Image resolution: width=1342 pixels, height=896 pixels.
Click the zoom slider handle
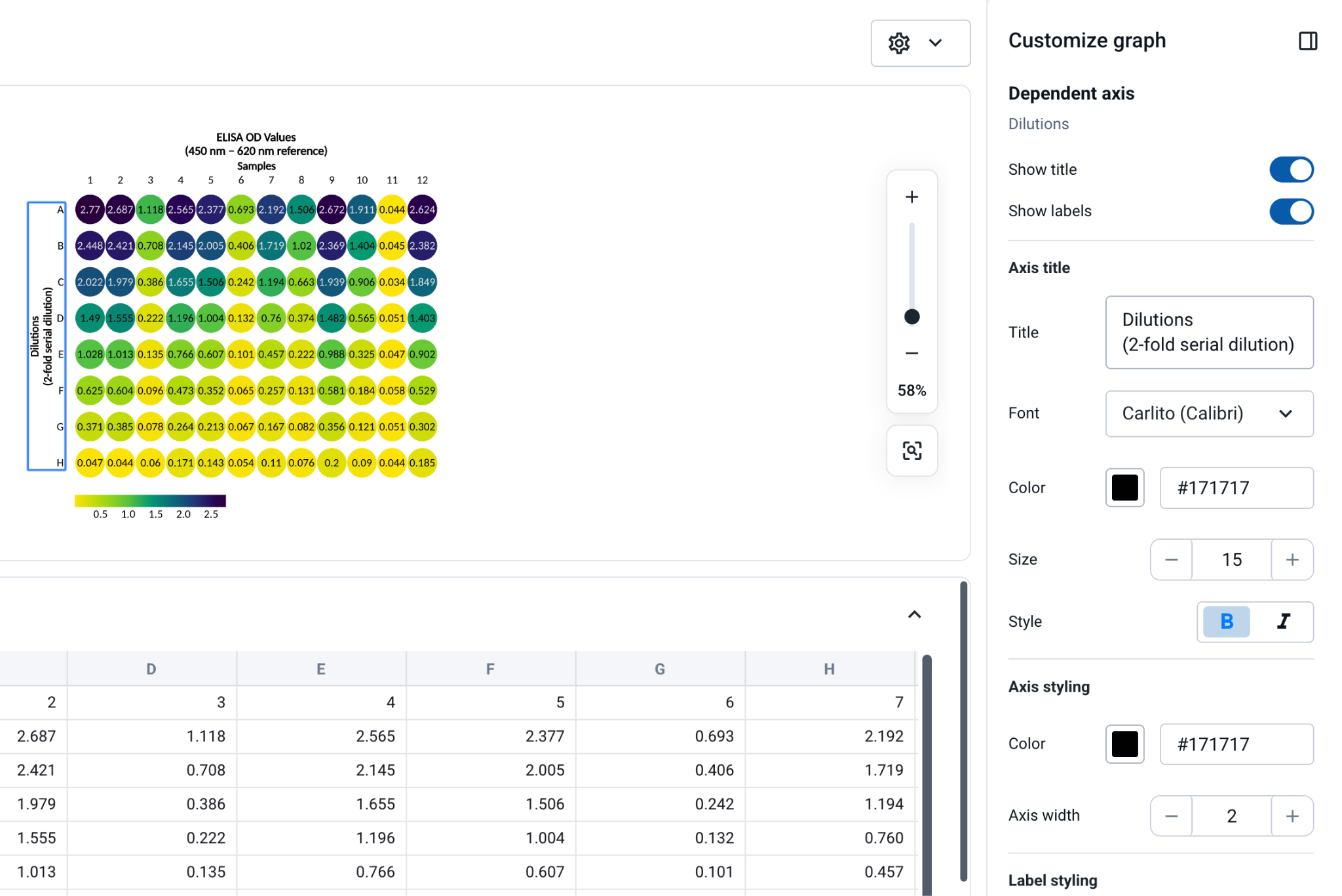(x=911, y=317)
